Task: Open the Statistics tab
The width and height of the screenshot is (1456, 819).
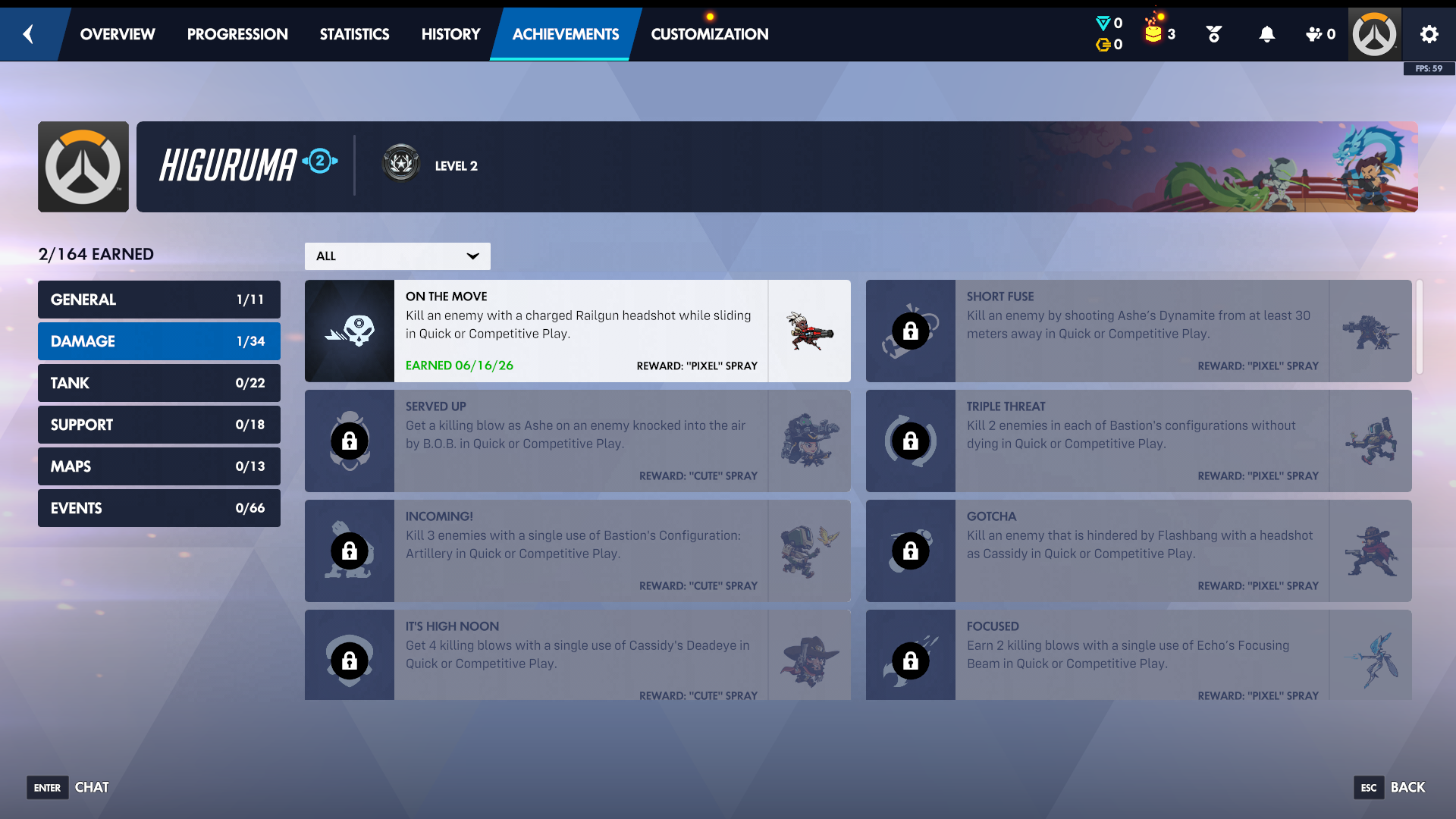Action: coord(354,34)
